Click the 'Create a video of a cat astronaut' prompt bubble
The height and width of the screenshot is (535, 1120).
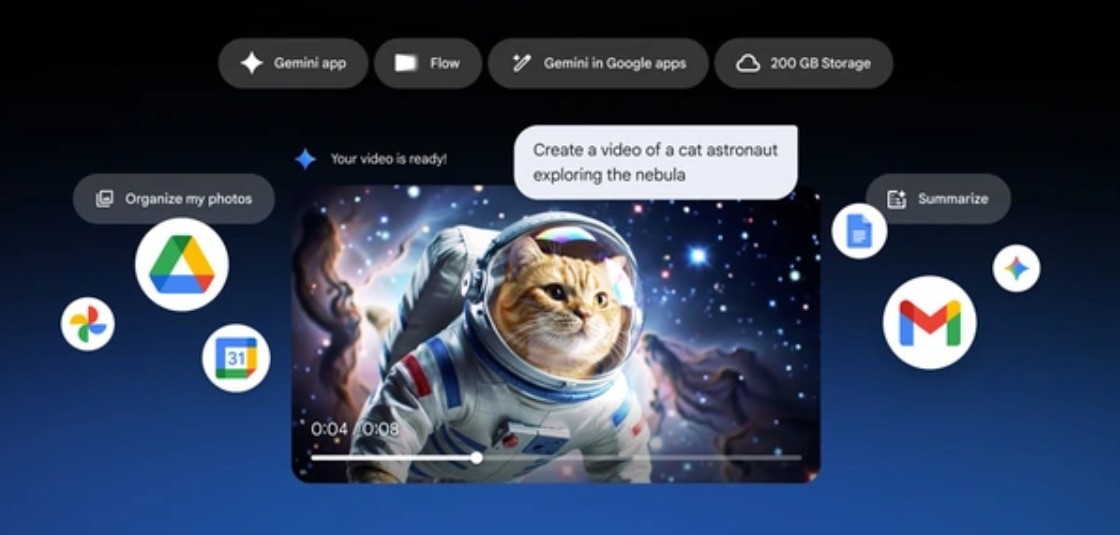click(x=655, y=162)
